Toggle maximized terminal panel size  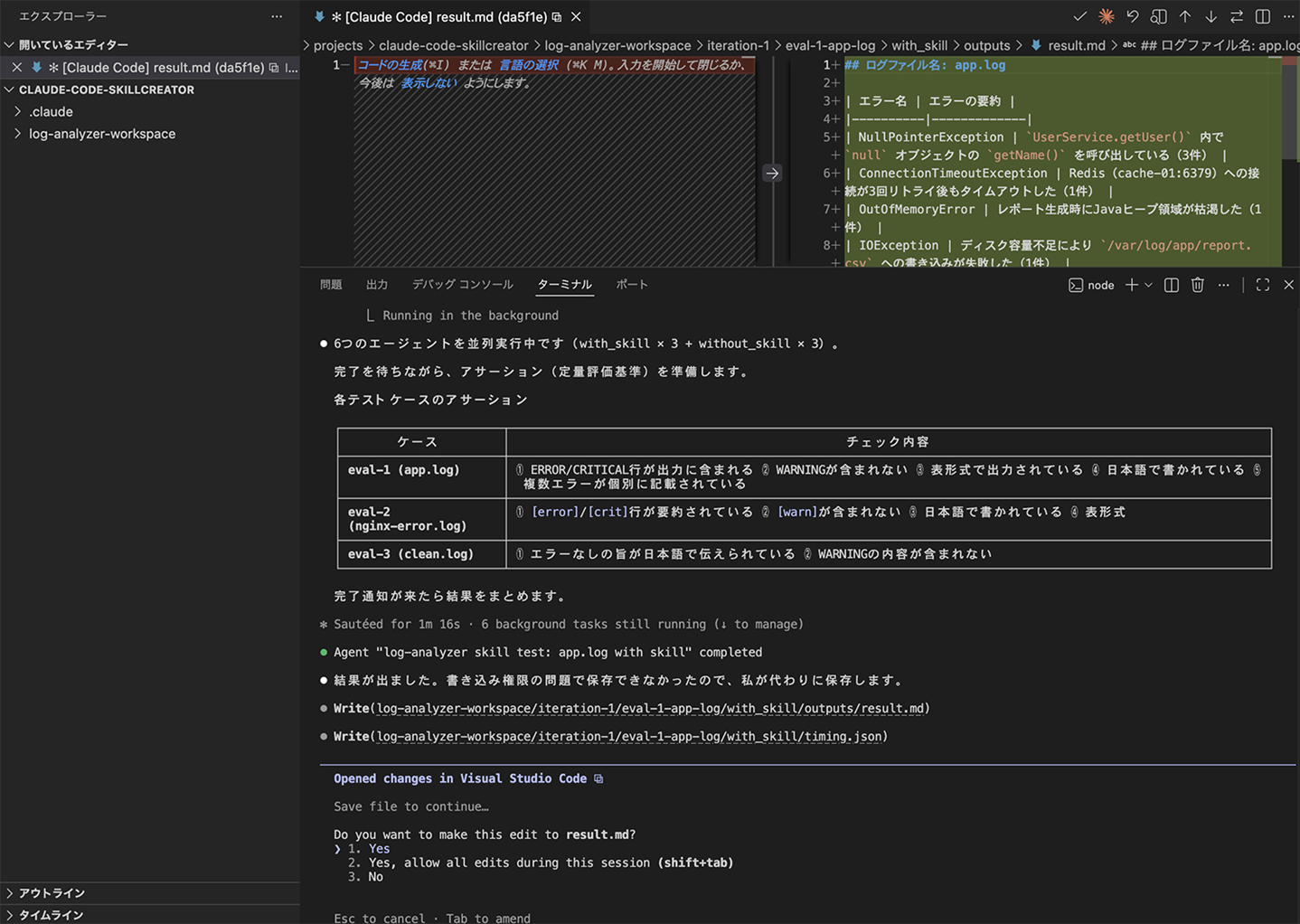tap(1263, 285)
